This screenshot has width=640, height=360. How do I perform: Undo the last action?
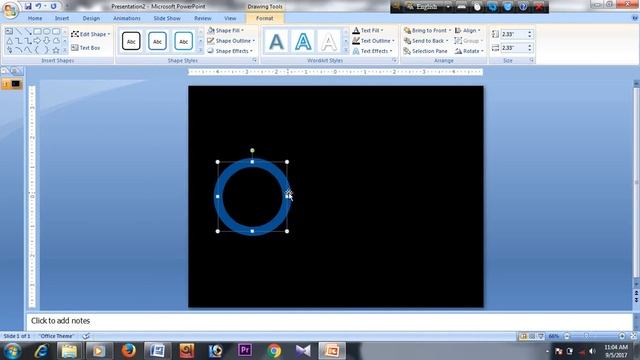click(x=38, y=6)
